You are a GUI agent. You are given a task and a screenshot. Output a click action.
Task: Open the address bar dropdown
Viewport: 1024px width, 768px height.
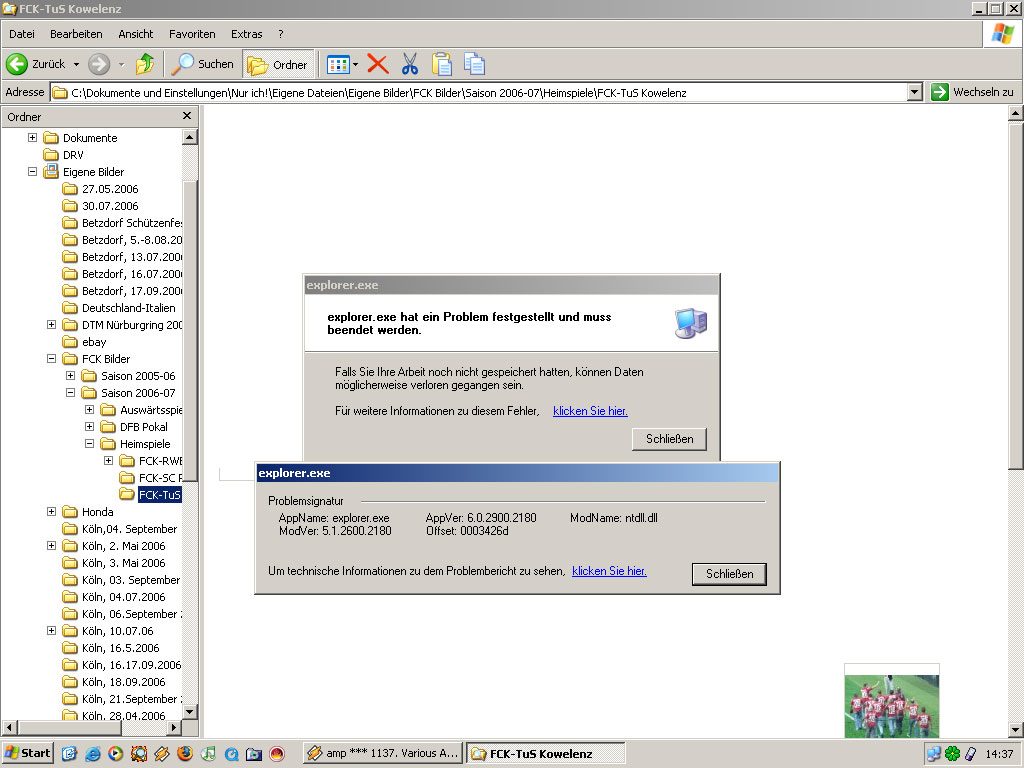(915, 93)
